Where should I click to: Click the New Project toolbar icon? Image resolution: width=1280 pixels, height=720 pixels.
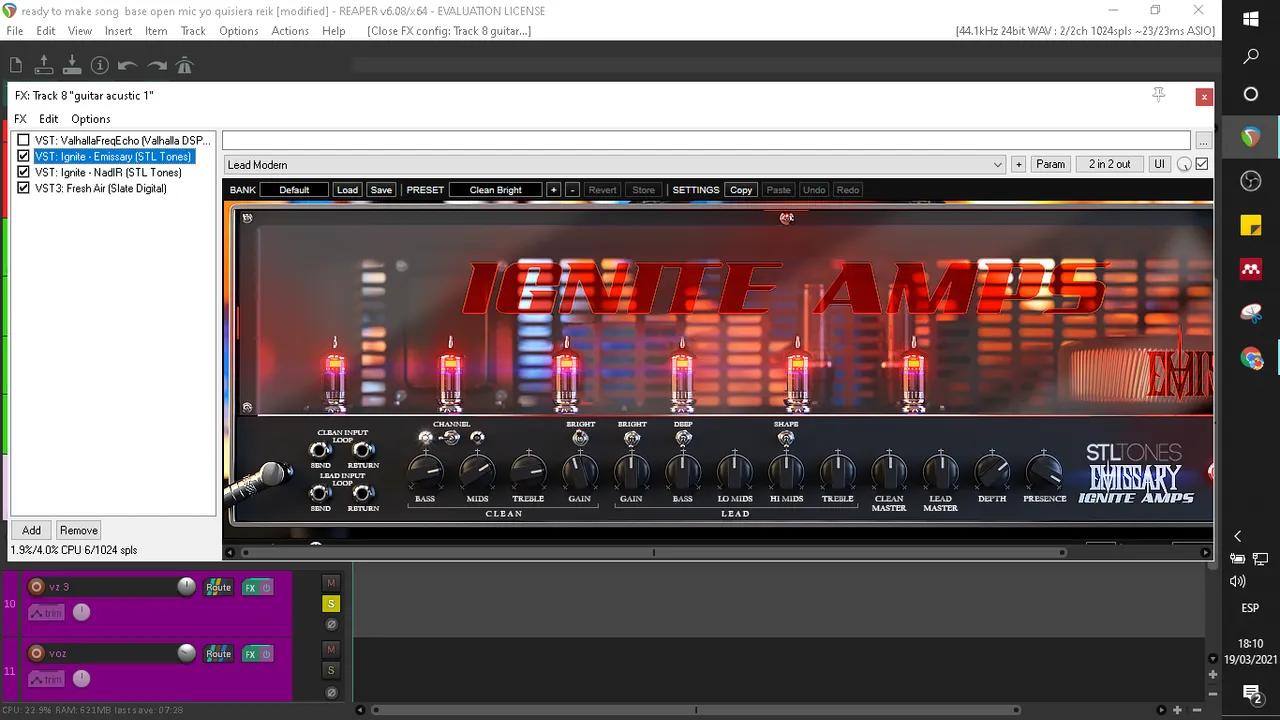(16, 65)
